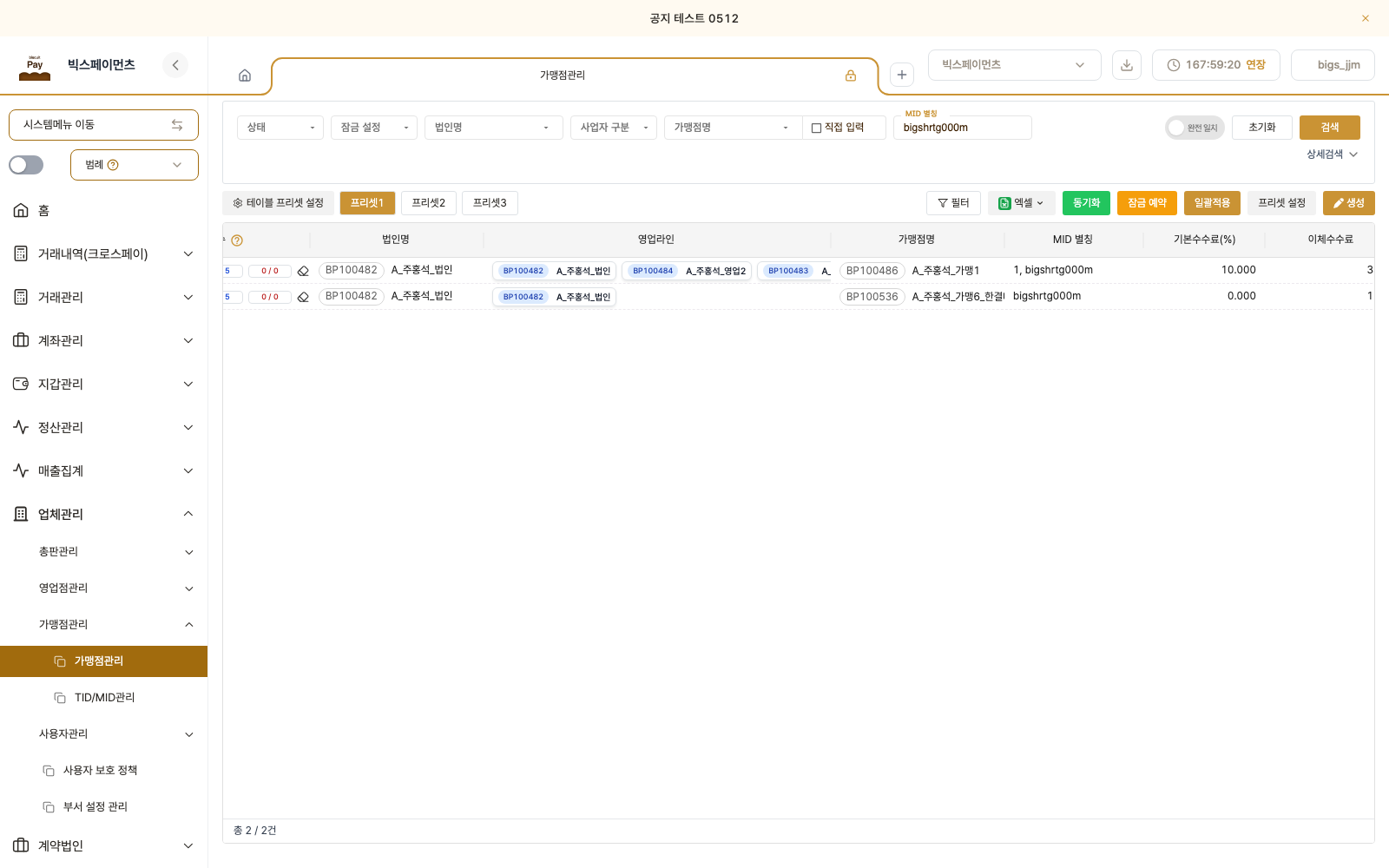The height and width of the screenshot is (868, 1389).
Task: Select the 프리셋2 tab
Action: (x=429, y=203)
